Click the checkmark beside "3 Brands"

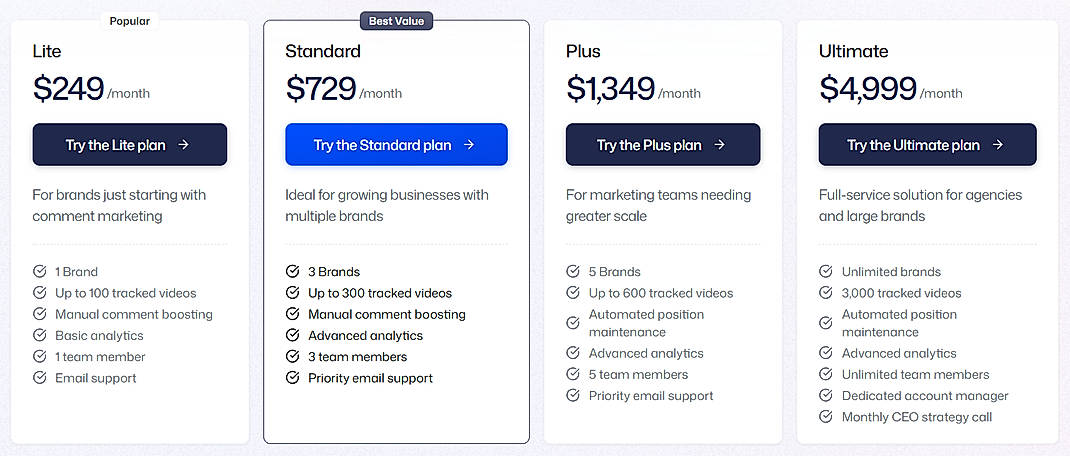293,272
